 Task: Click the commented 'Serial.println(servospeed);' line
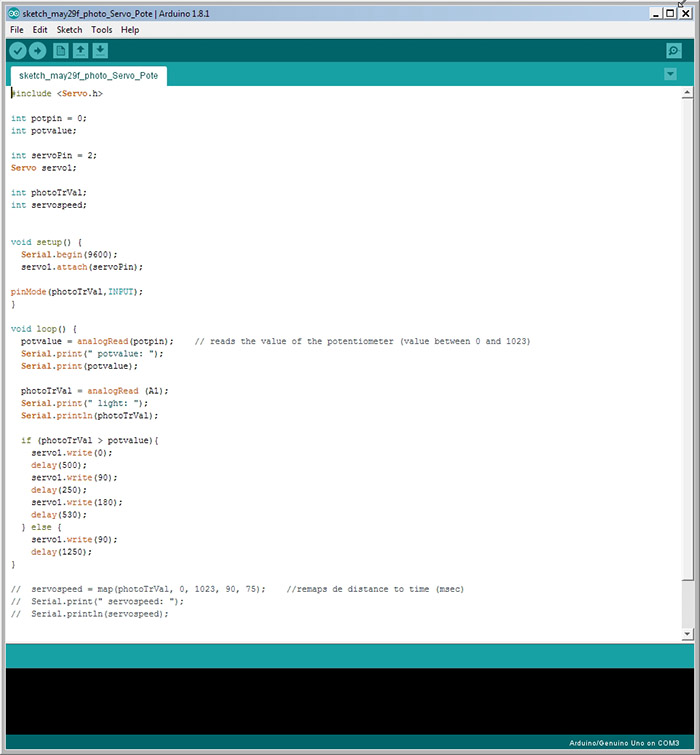tap(90, 614)
